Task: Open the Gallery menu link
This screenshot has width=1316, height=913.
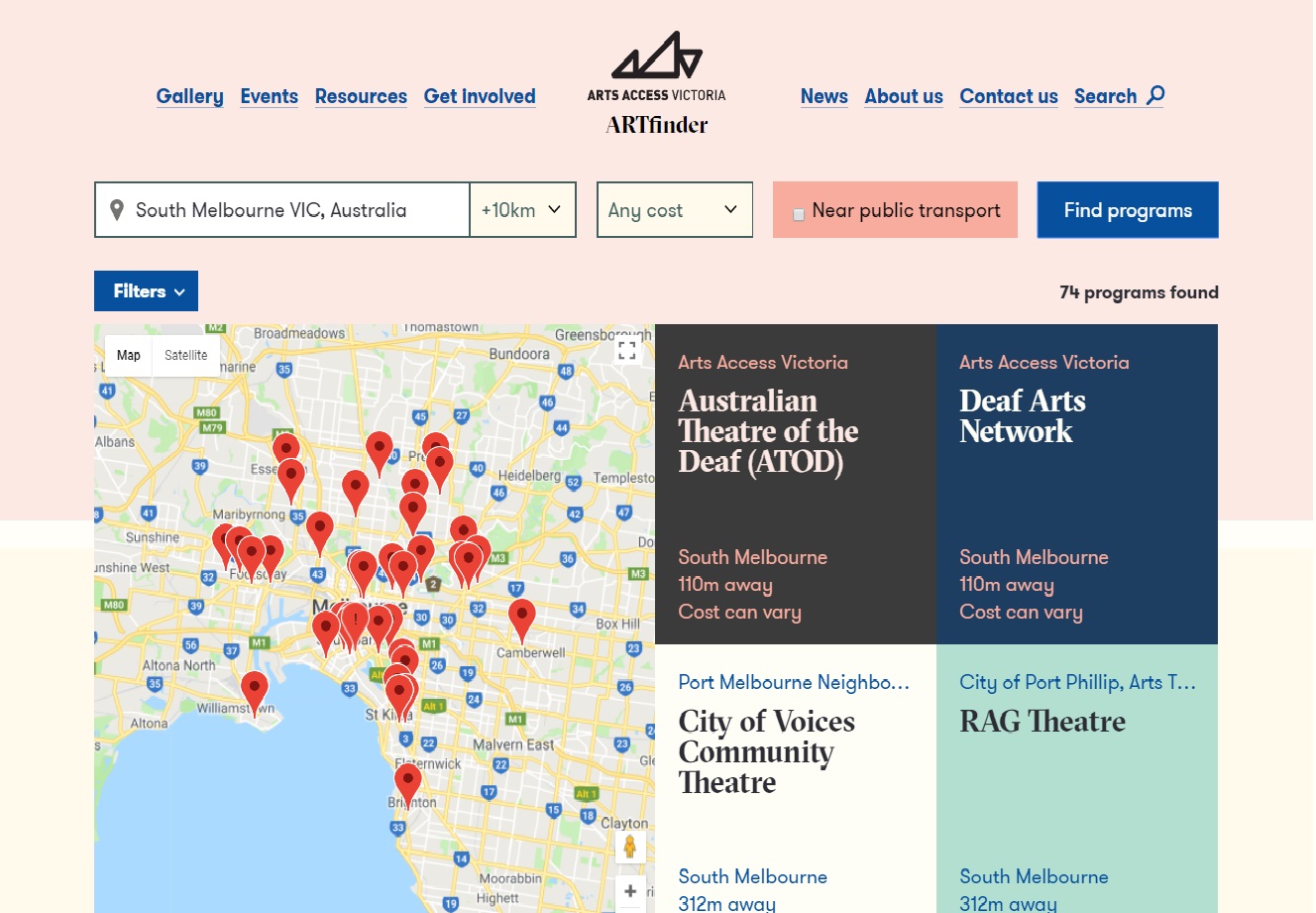Action: pyautogui.click(x=189, y=96)
